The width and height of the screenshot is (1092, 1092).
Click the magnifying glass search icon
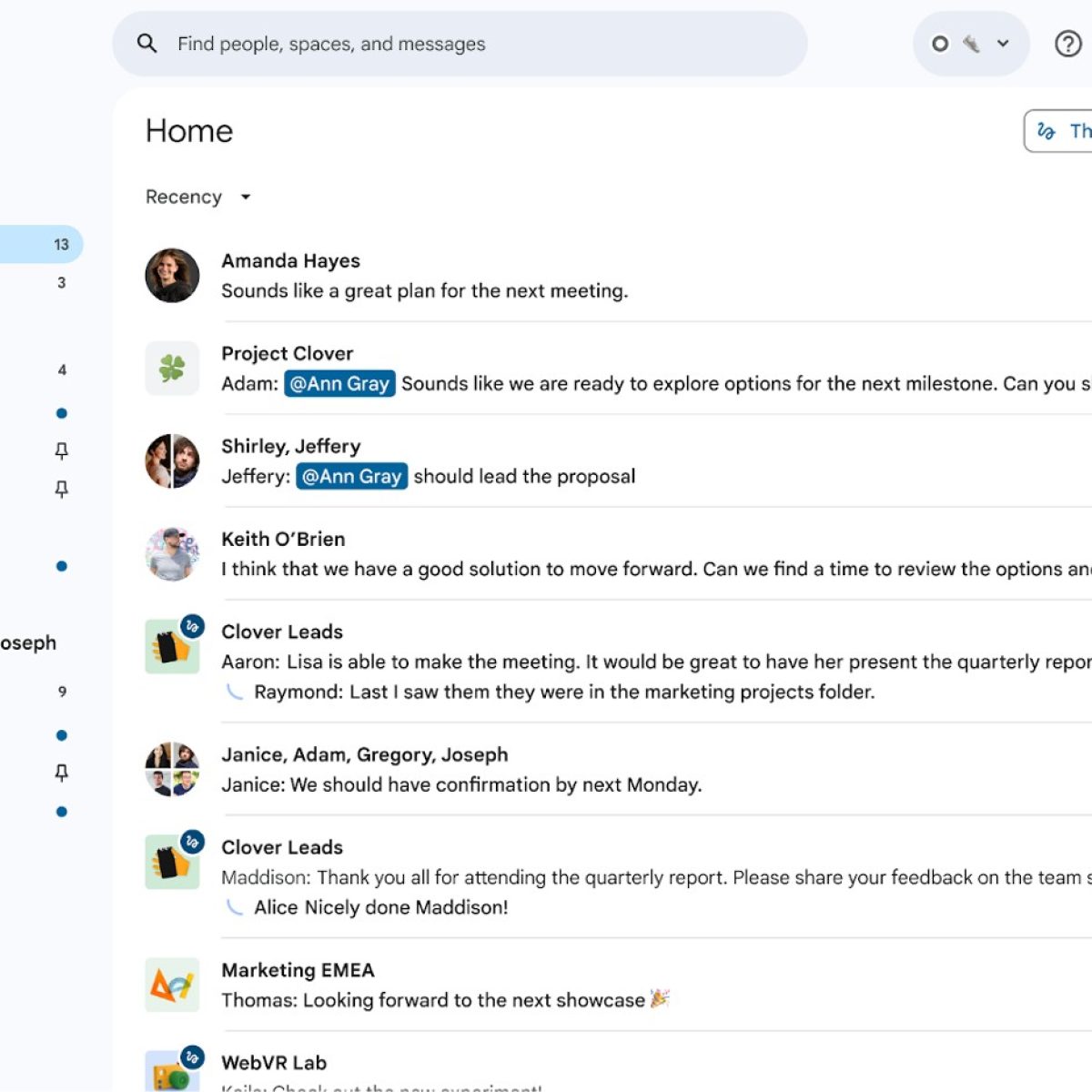pyautogui.click(x=147, y=44)
